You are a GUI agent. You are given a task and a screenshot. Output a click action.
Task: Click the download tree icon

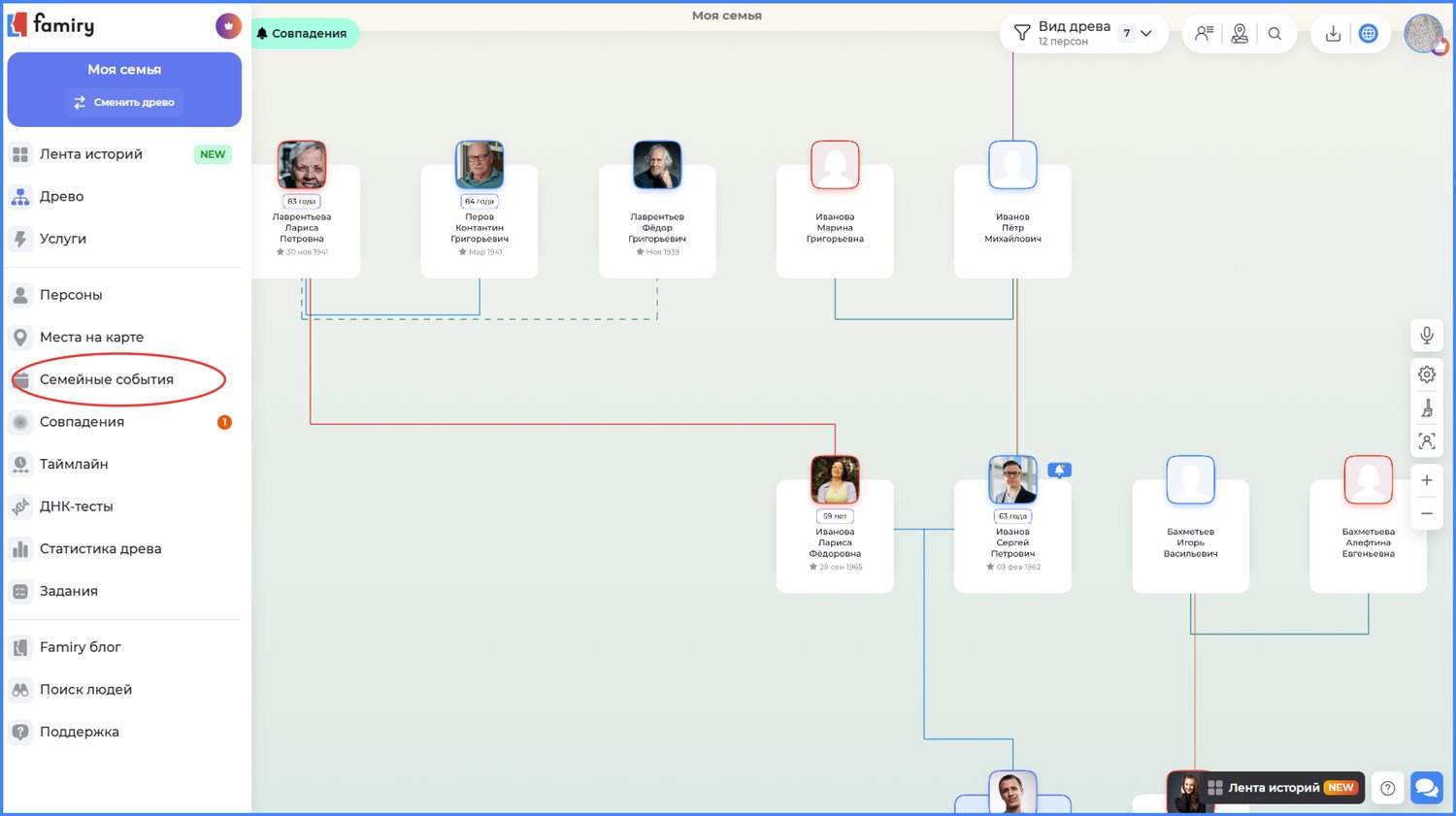1333,34
